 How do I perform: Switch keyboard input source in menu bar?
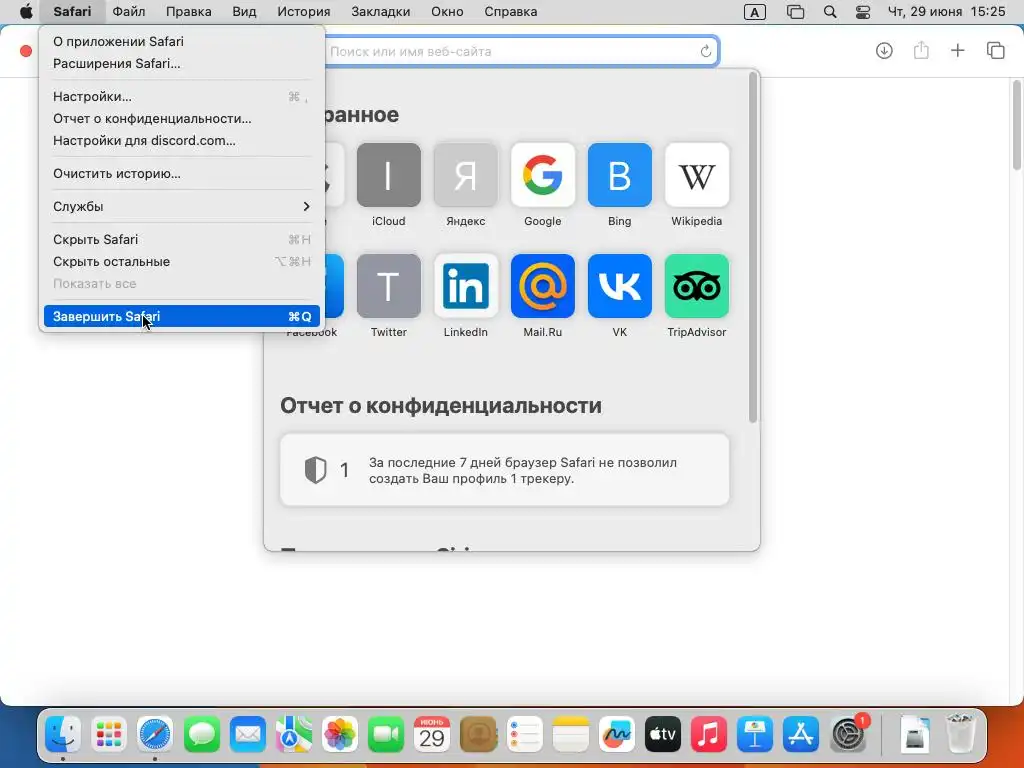(755, 12)
